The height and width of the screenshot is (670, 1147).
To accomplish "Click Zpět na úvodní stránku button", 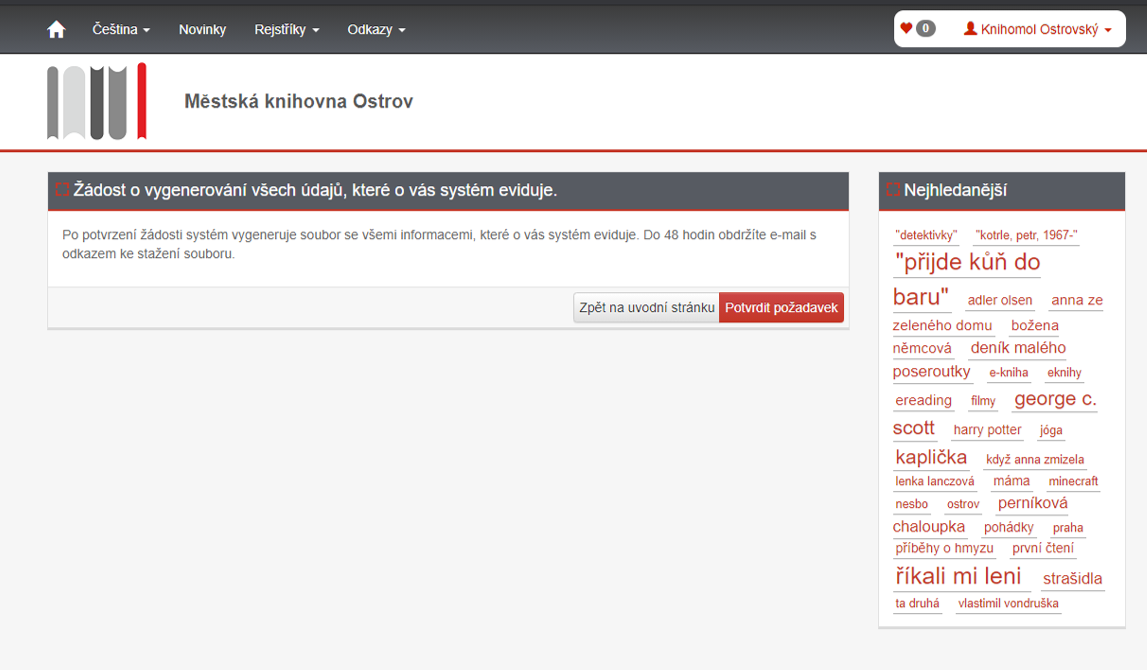I will pos(646,308).
